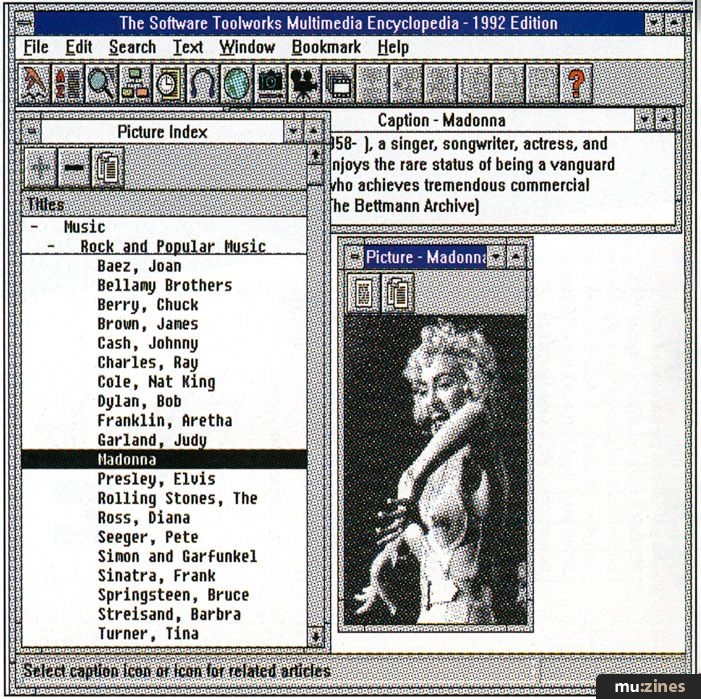Select Rolling Stones, The entry
This screenshot has height=699, width=701.
click(x=177, y=498)
